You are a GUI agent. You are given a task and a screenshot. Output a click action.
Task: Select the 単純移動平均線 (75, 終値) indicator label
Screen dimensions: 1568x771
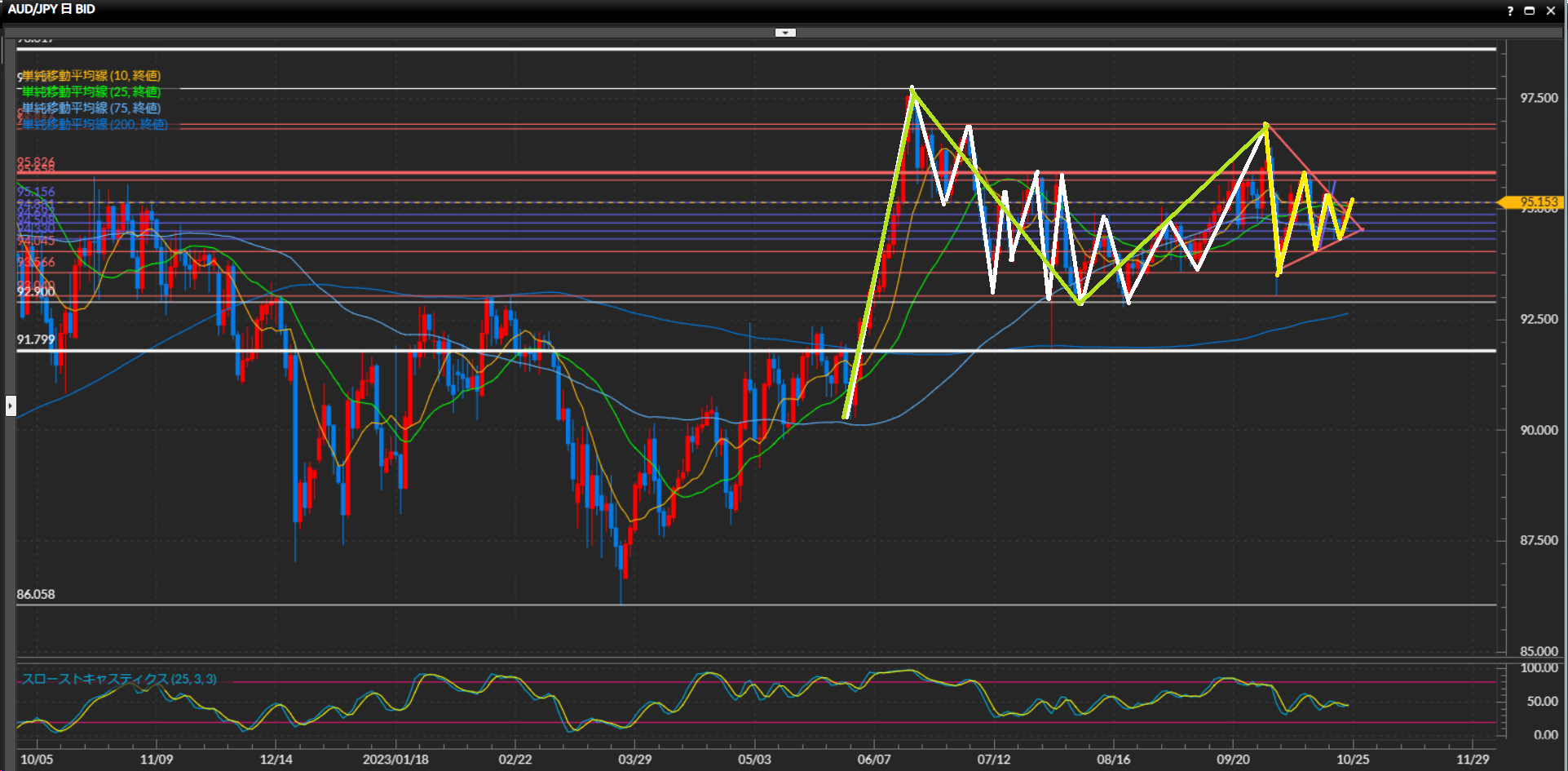pyautogui.click(x=91, y=109)
